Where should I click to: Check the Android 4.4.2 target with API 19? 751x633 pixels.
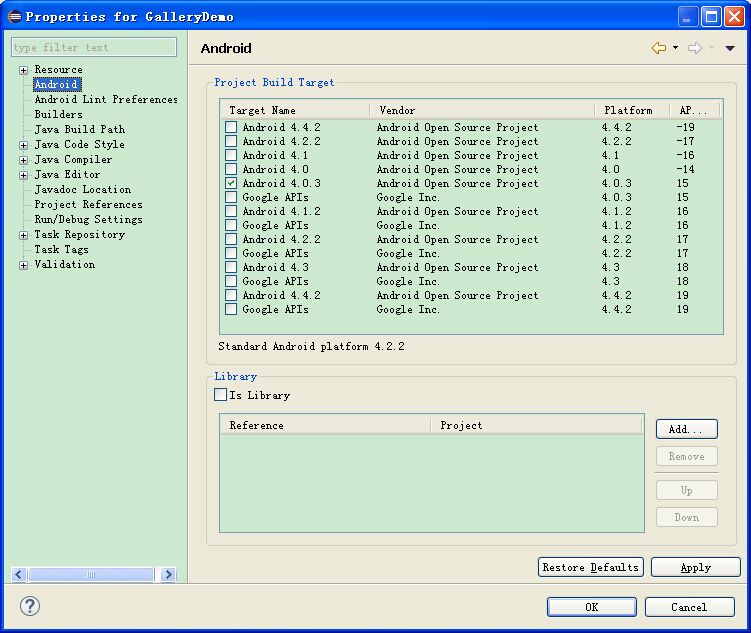tap(231, 295)
